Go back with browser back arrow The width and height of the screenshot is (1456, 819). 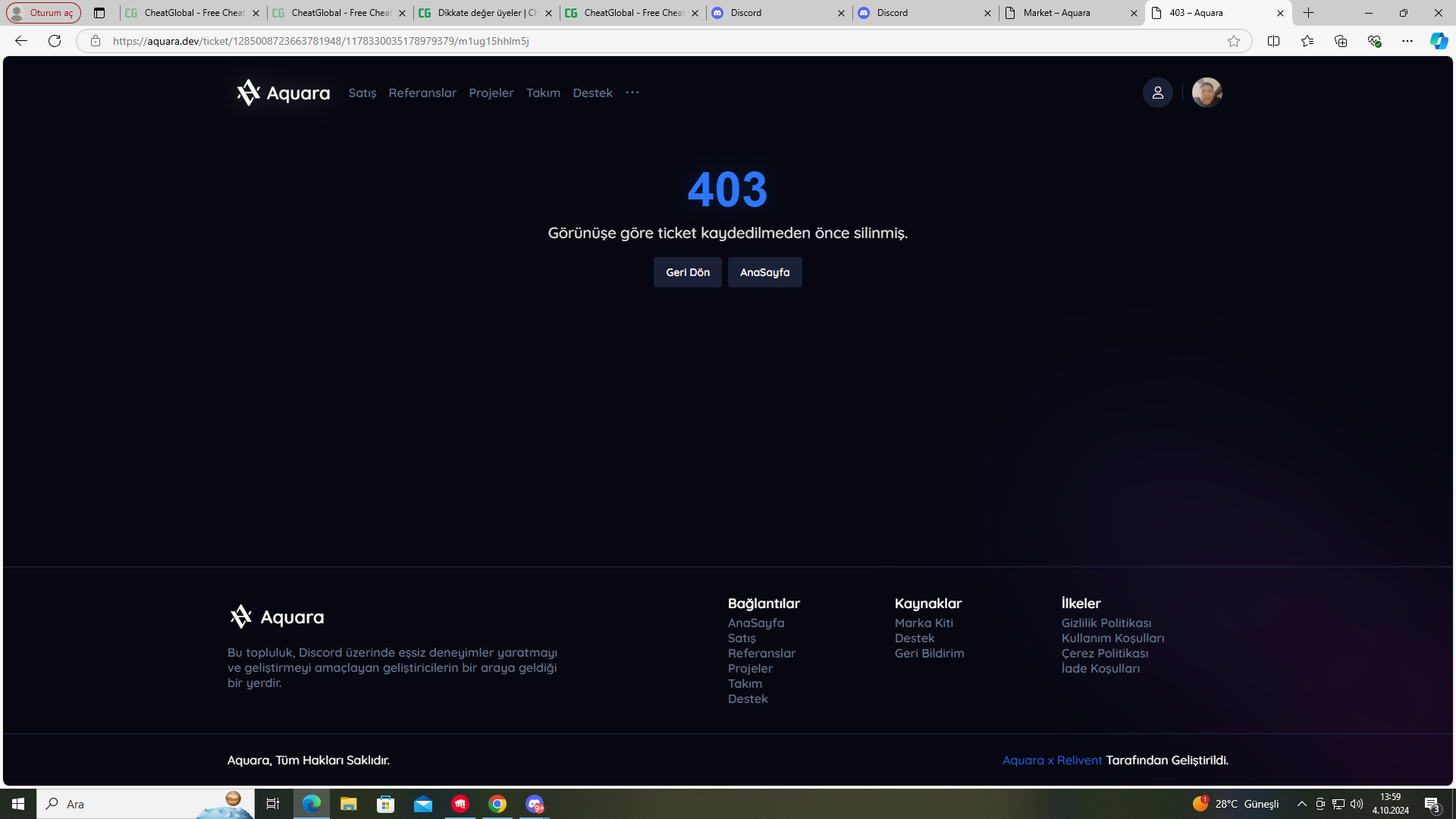click(21, 41)
